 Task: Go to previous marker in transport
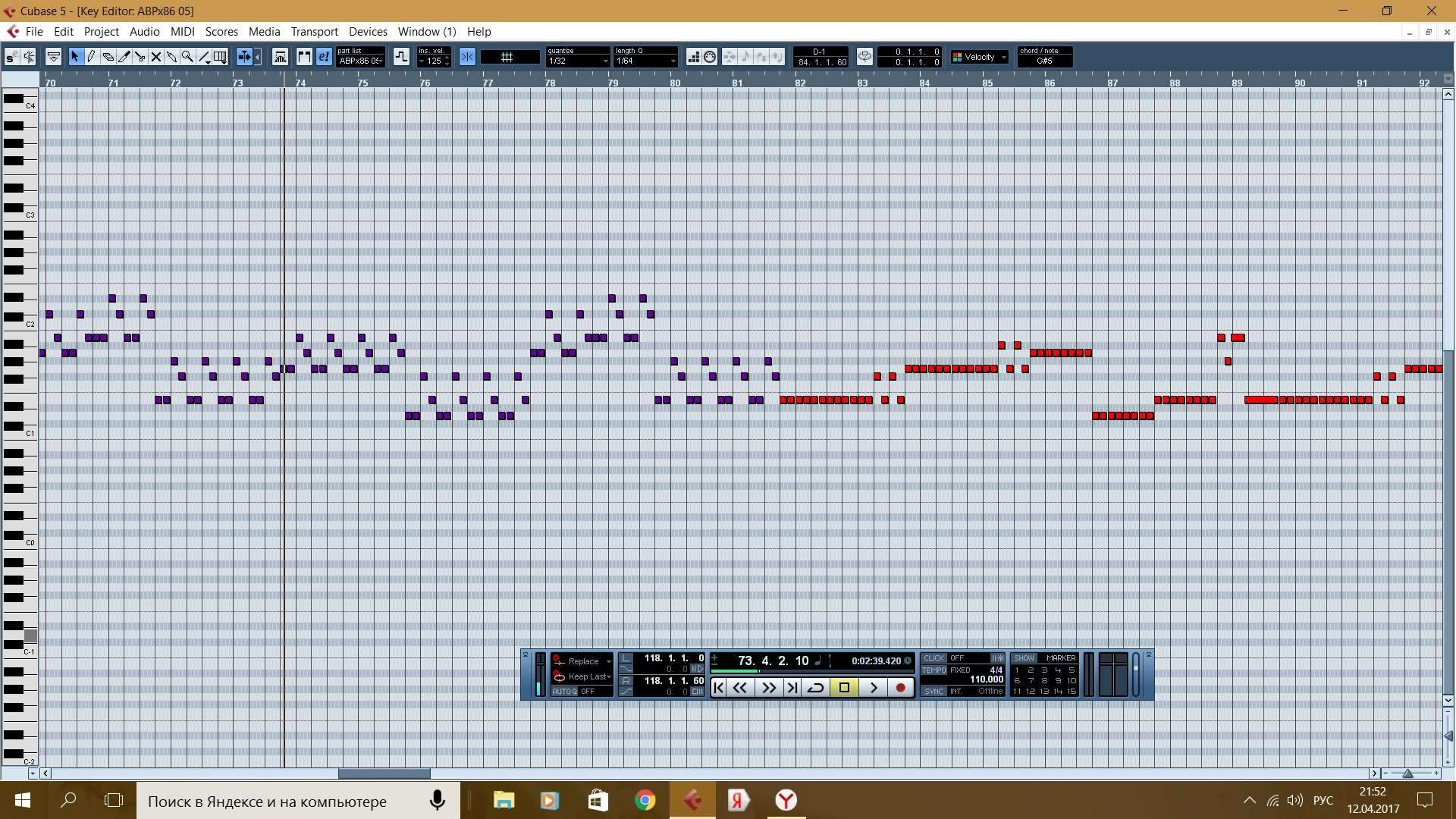pos(718,688)
